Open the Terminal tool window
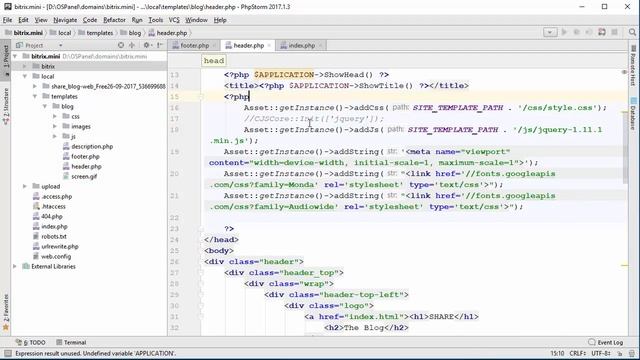Viewport: 640px width, 360px height. click(x=71, y=342)
